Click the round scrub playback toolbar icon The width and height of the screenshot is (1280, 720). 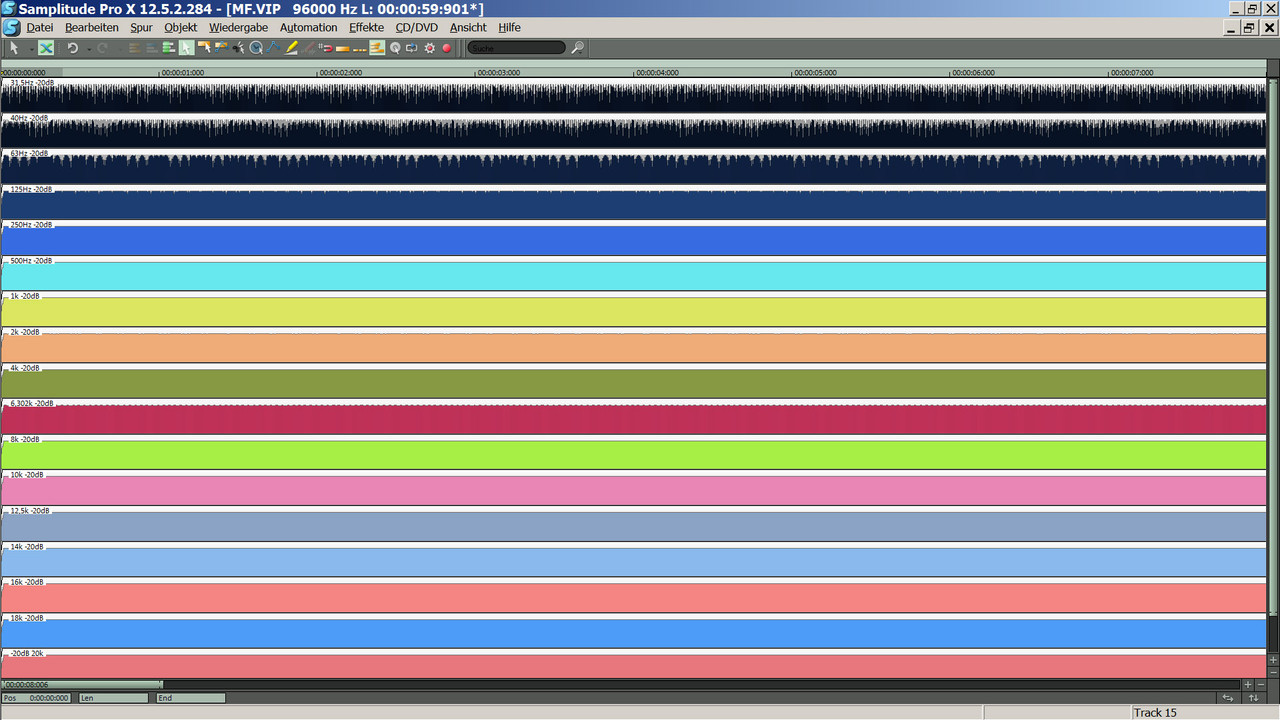395,47
